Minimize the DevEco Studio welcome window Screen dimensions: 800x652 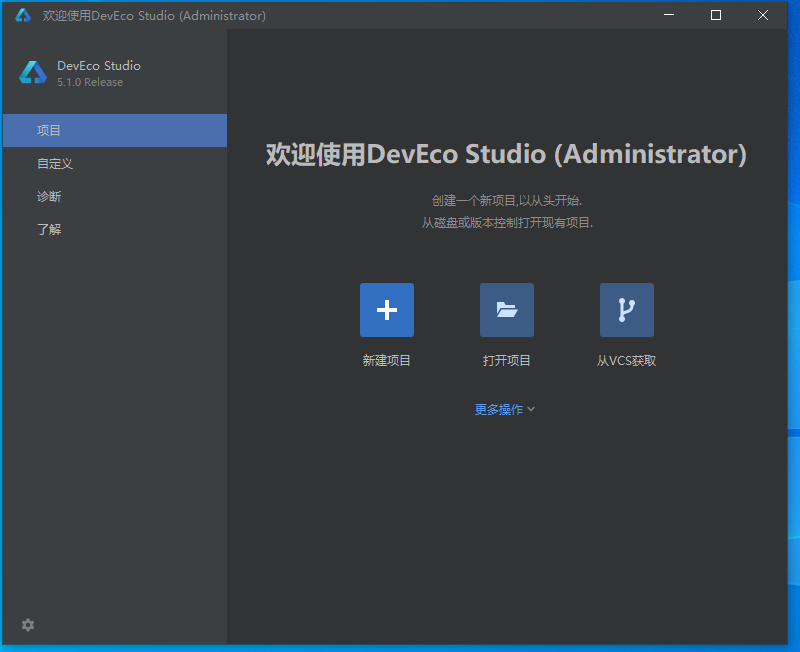click(x=669, y=15)
